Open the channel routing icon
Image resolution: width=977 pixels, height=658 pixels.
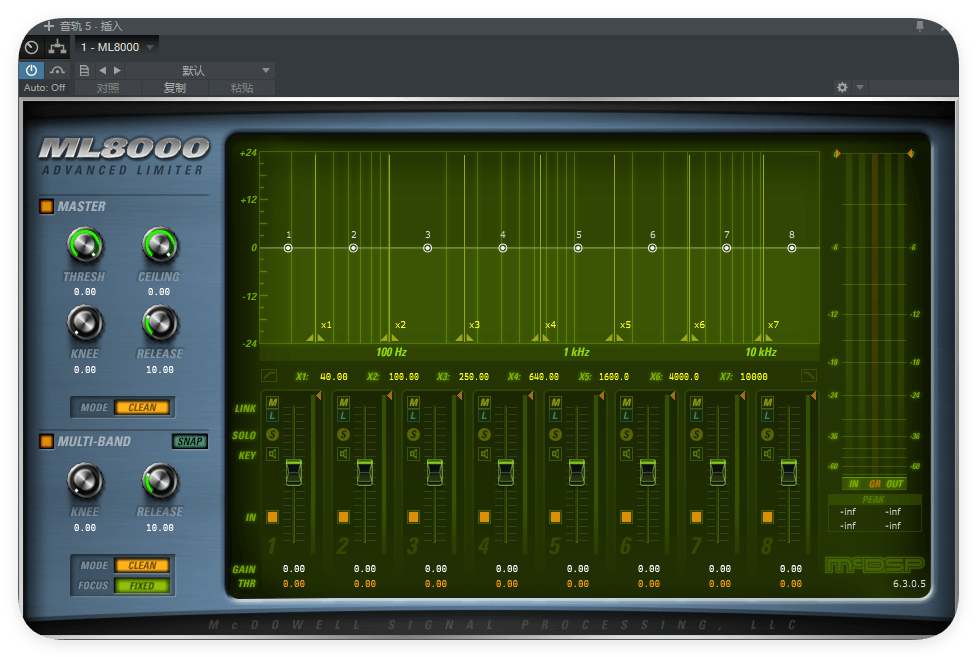[57, 47]
